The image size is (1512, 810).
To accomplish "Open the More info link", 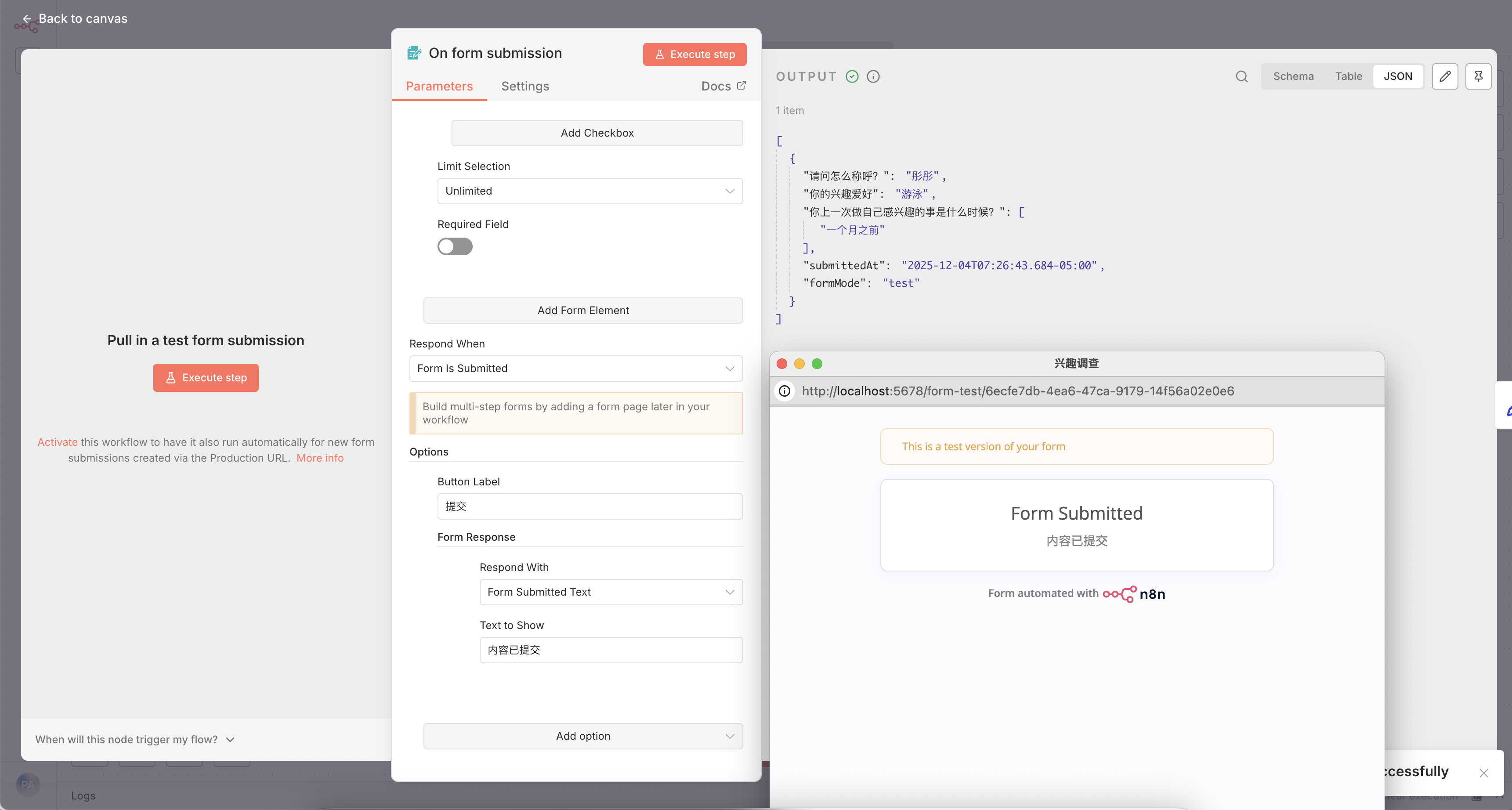I will (x=320, y=458).
